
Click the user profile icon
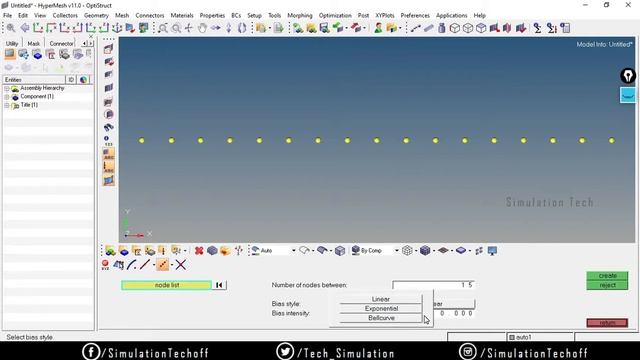[x=378, y=28]
